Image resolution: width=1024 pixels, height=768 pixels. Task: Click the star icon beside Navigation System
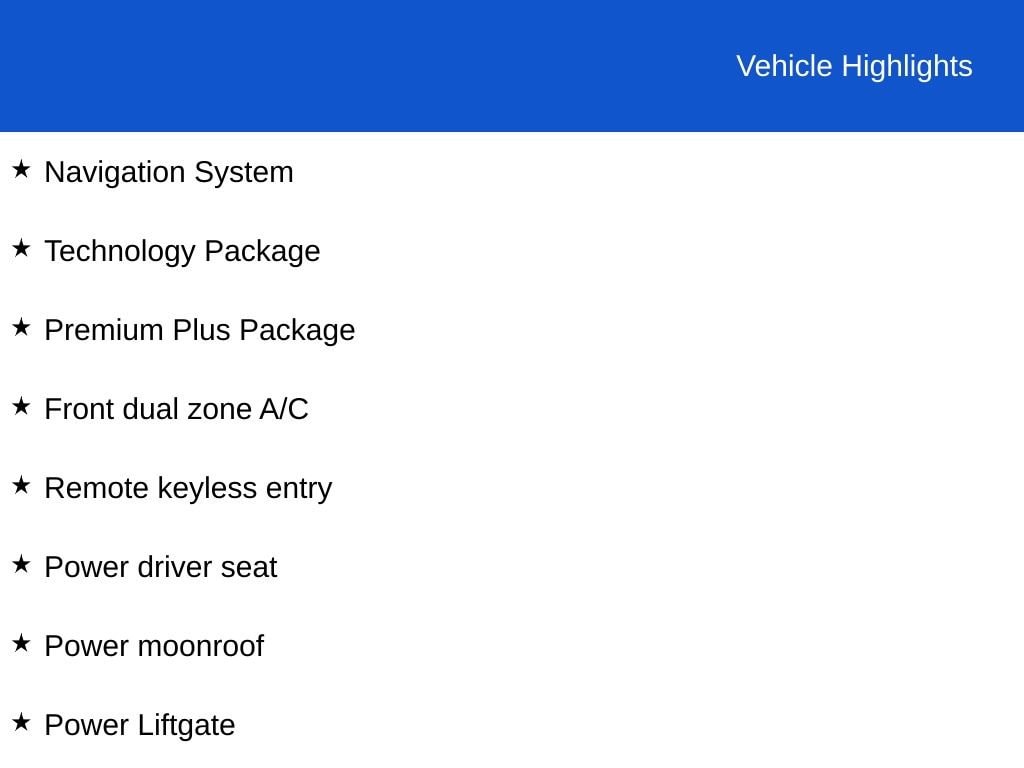(21, 169)
